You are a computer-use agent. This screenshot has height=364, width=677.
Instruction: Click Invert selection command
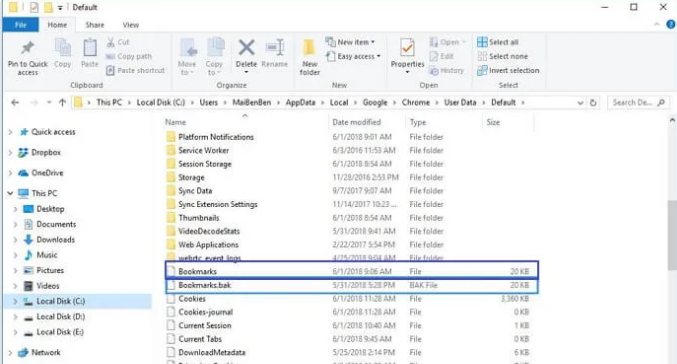tap(508, 70)
